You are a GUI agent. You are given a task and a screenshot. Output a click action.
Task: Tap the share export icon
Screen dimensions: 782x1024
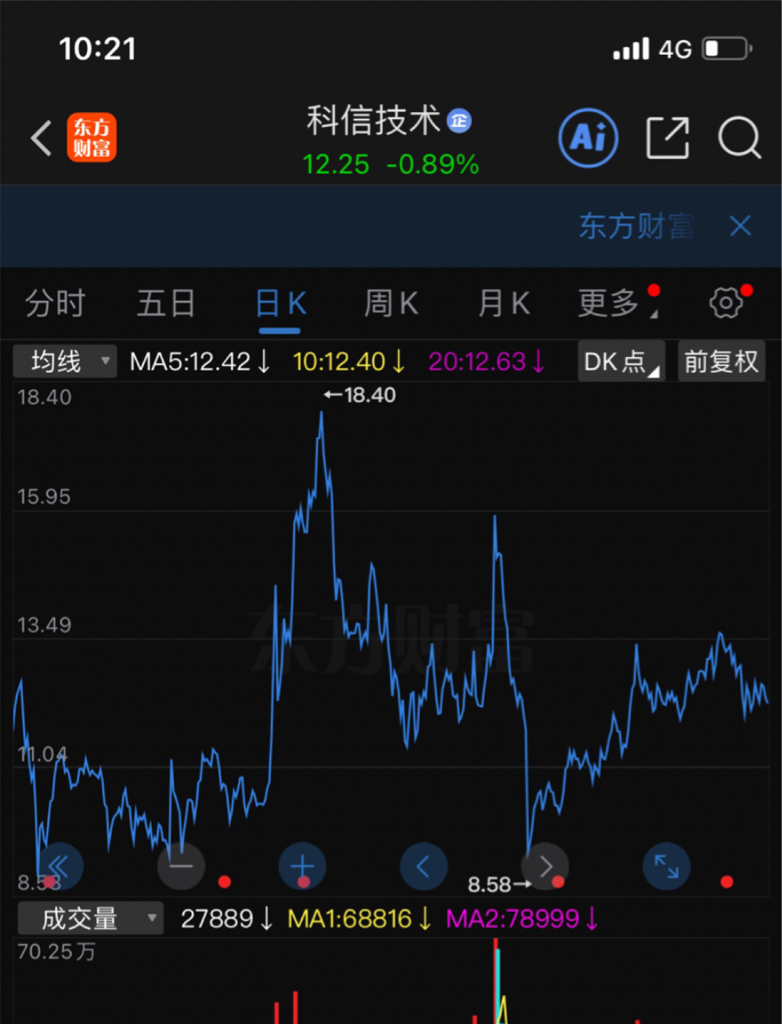[x=668, y=138]
